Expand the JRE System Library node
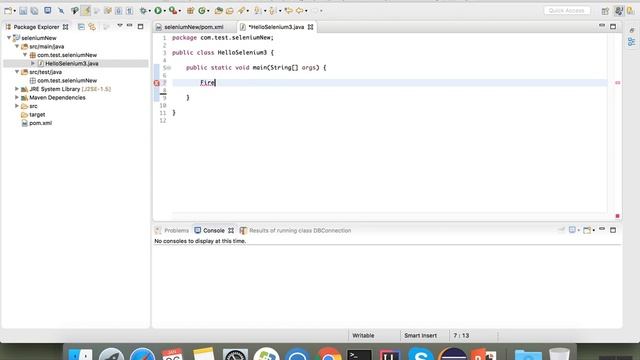The height and width of the screenshot is (360, 640). 17,89
